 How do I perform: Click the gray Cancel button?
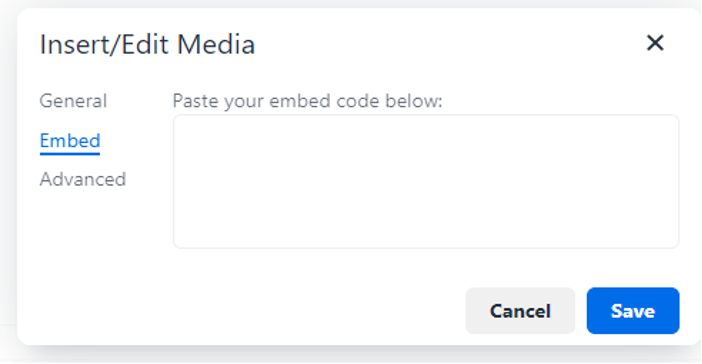[520, 311]
